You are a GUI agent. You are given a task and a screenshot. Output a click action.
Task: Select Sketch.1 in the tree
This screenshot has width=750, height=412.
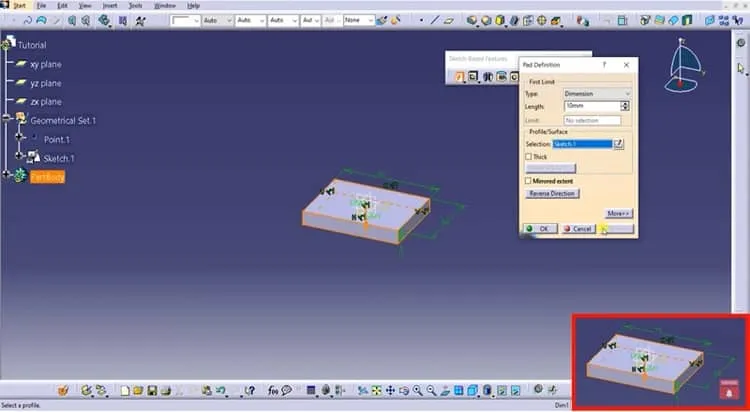pyautogui.click(x=59, y=158)
